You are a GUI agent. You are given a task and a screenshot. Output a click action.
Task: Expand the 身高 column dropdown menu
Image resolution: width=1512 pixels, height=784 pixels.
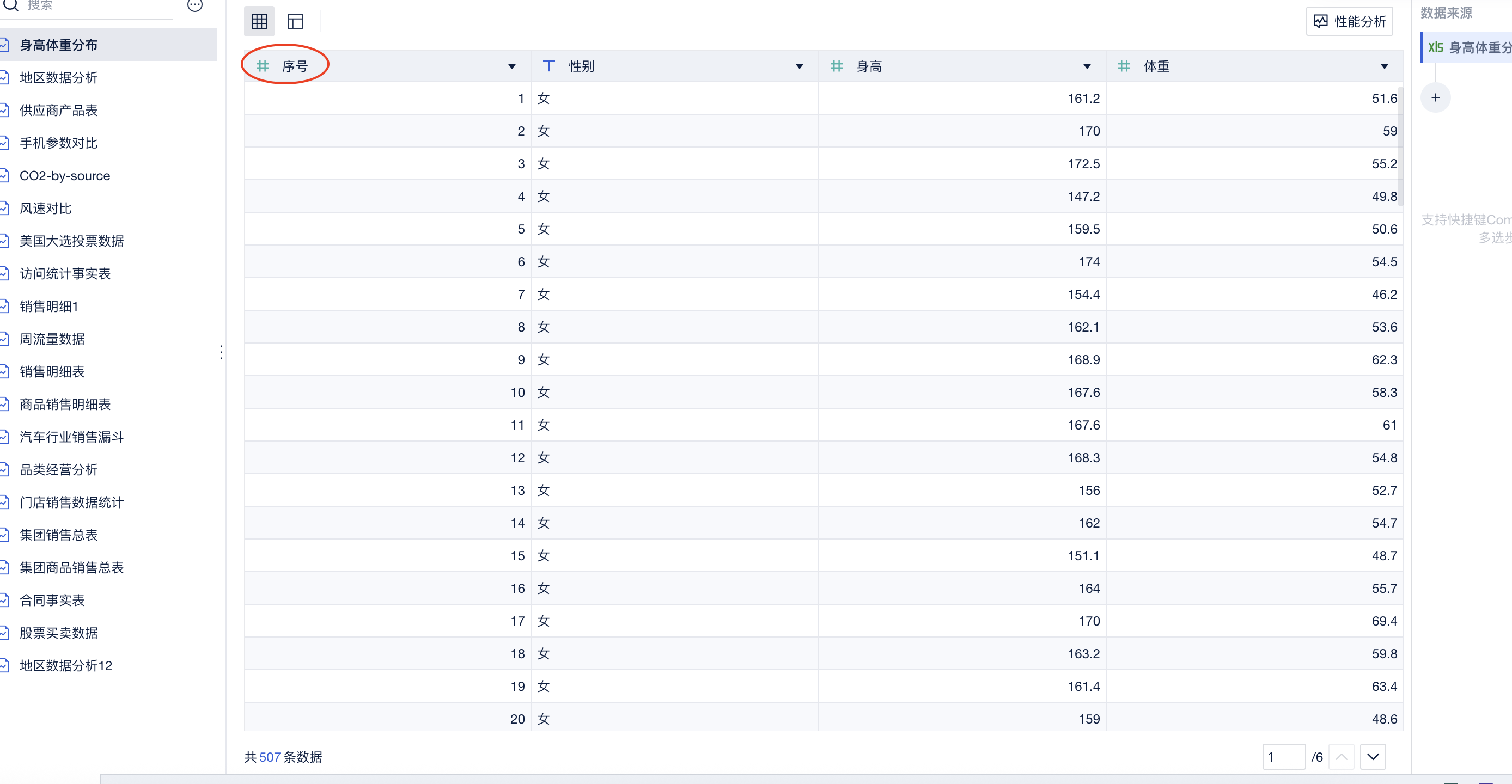click(1087, 66)
